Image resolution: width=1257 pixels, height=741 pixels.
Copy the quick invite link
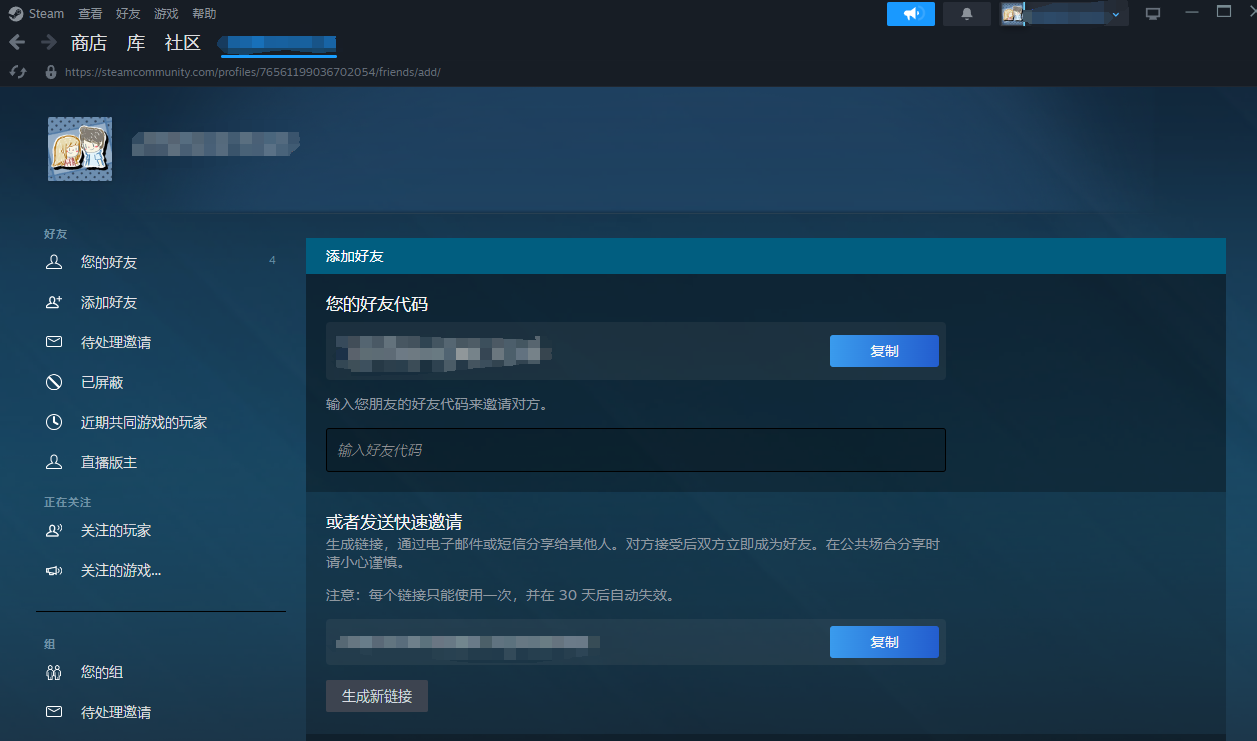pyautogui.click(x=884, y=642)
